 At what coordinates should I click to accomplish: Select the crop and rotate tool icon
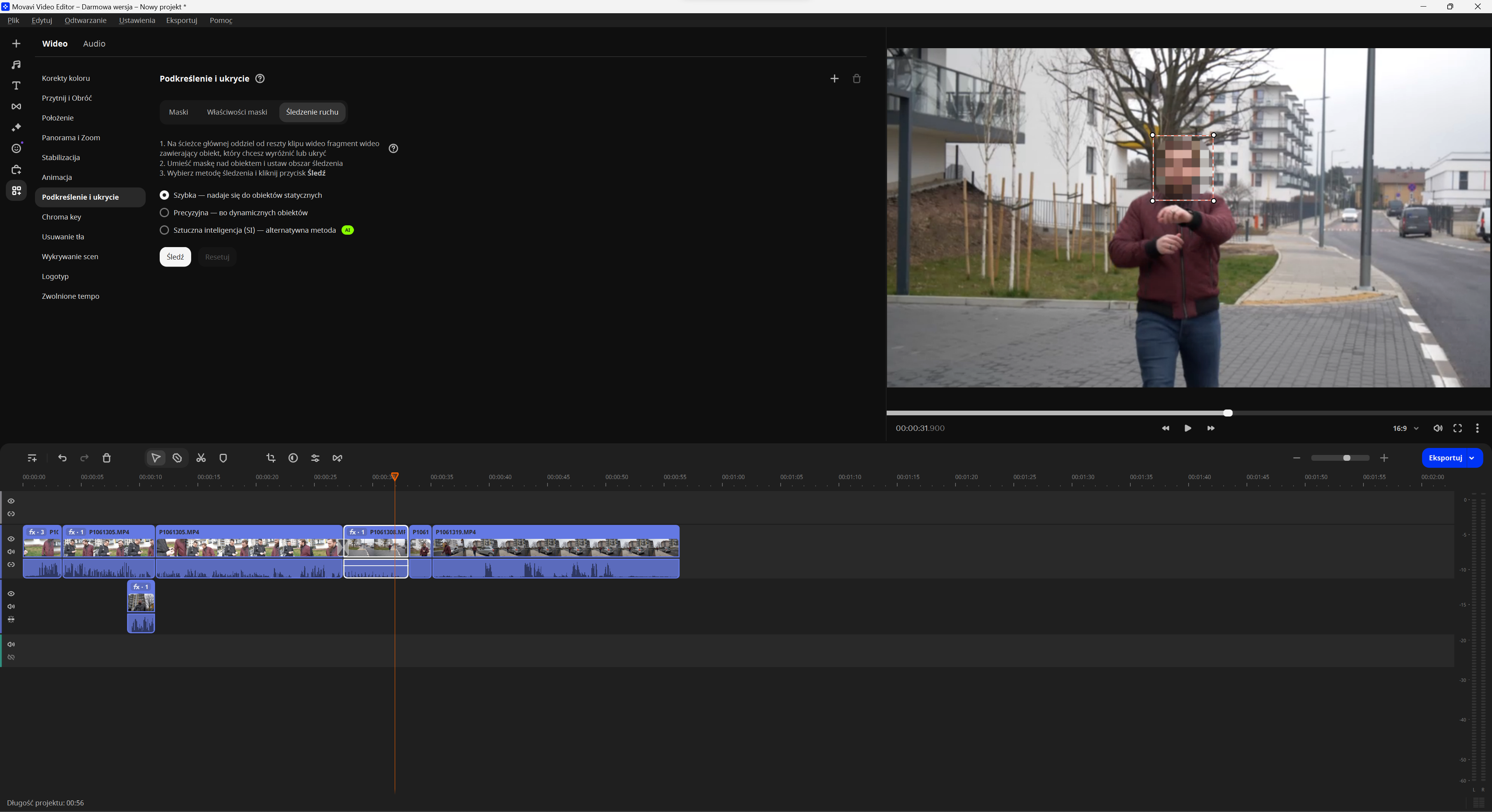[270, 458]
